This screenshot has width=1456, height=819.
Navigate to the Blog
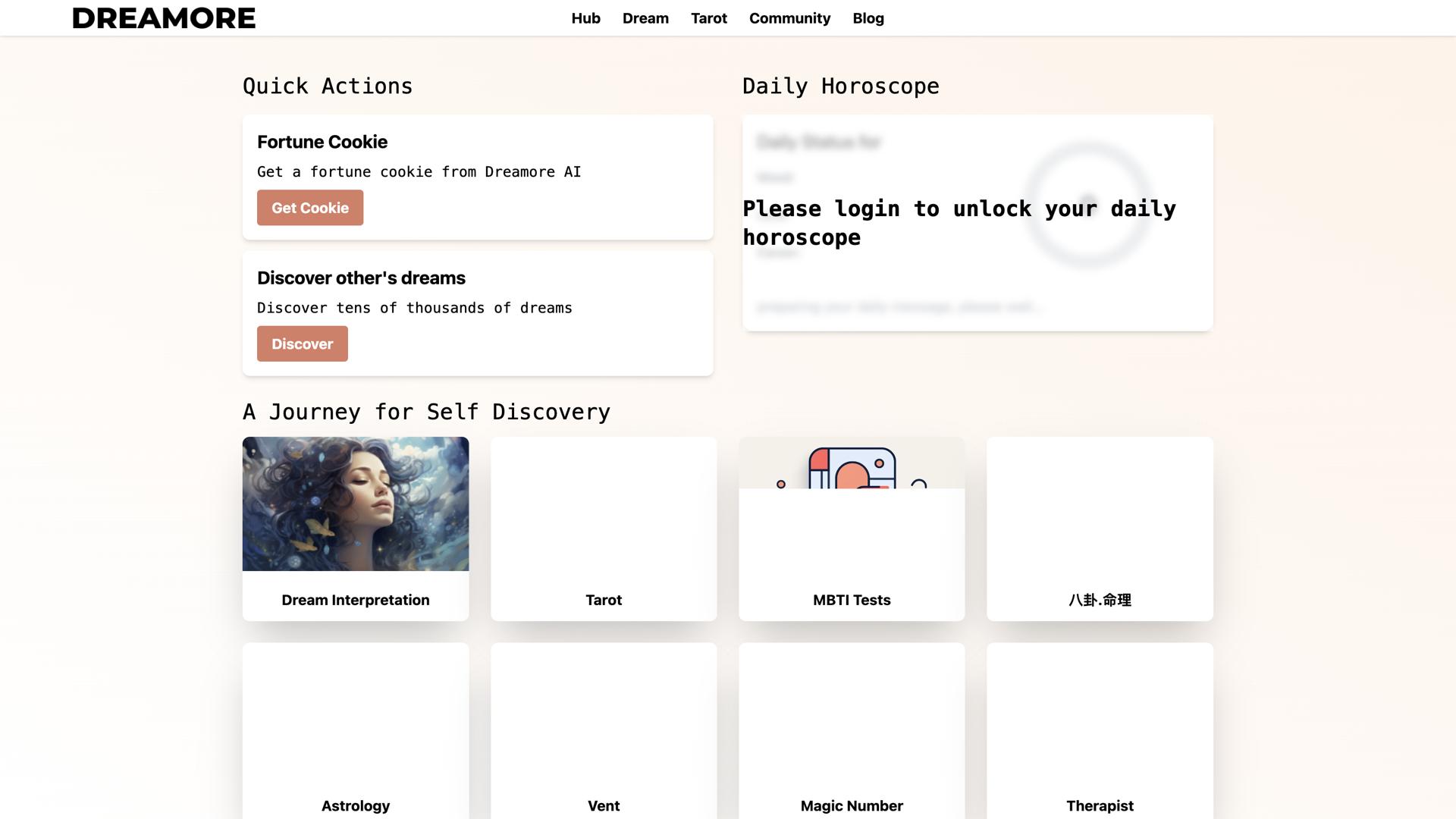[x=868, y=18]
